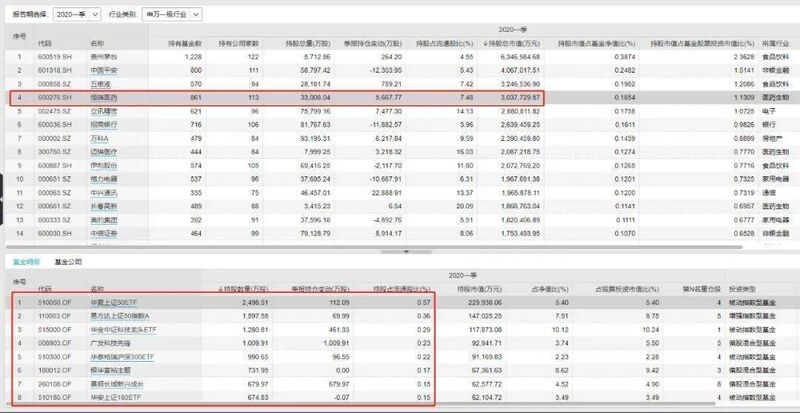Switch to the 基金明细 tab
The image size is (800, 413).
[26, 262]
